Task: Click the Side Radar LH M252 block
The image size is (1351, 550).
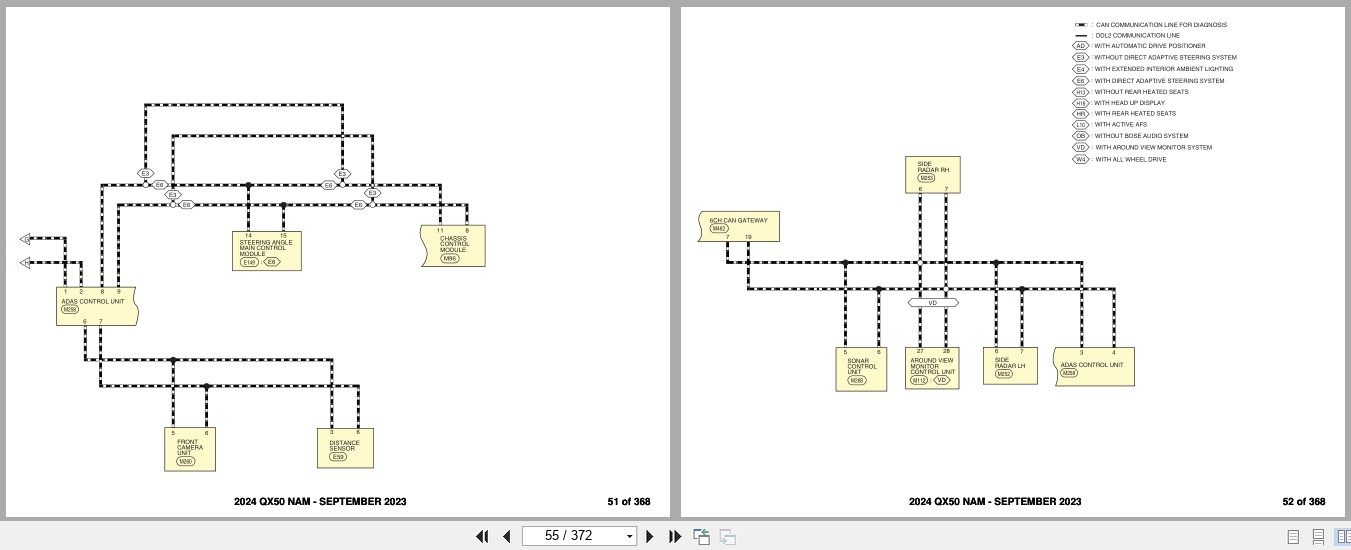Action: [x=1010, y=366]
